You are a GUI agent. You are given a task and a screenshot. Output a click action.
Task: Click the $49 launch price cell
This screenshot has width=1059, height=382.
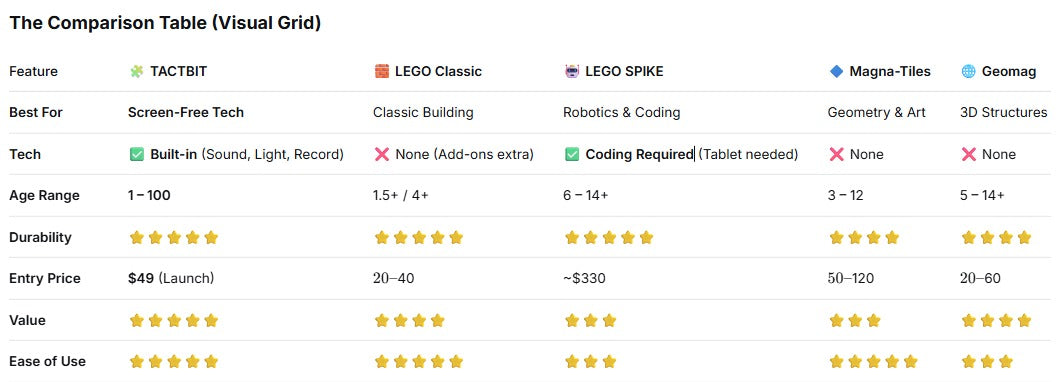[171, 279]
